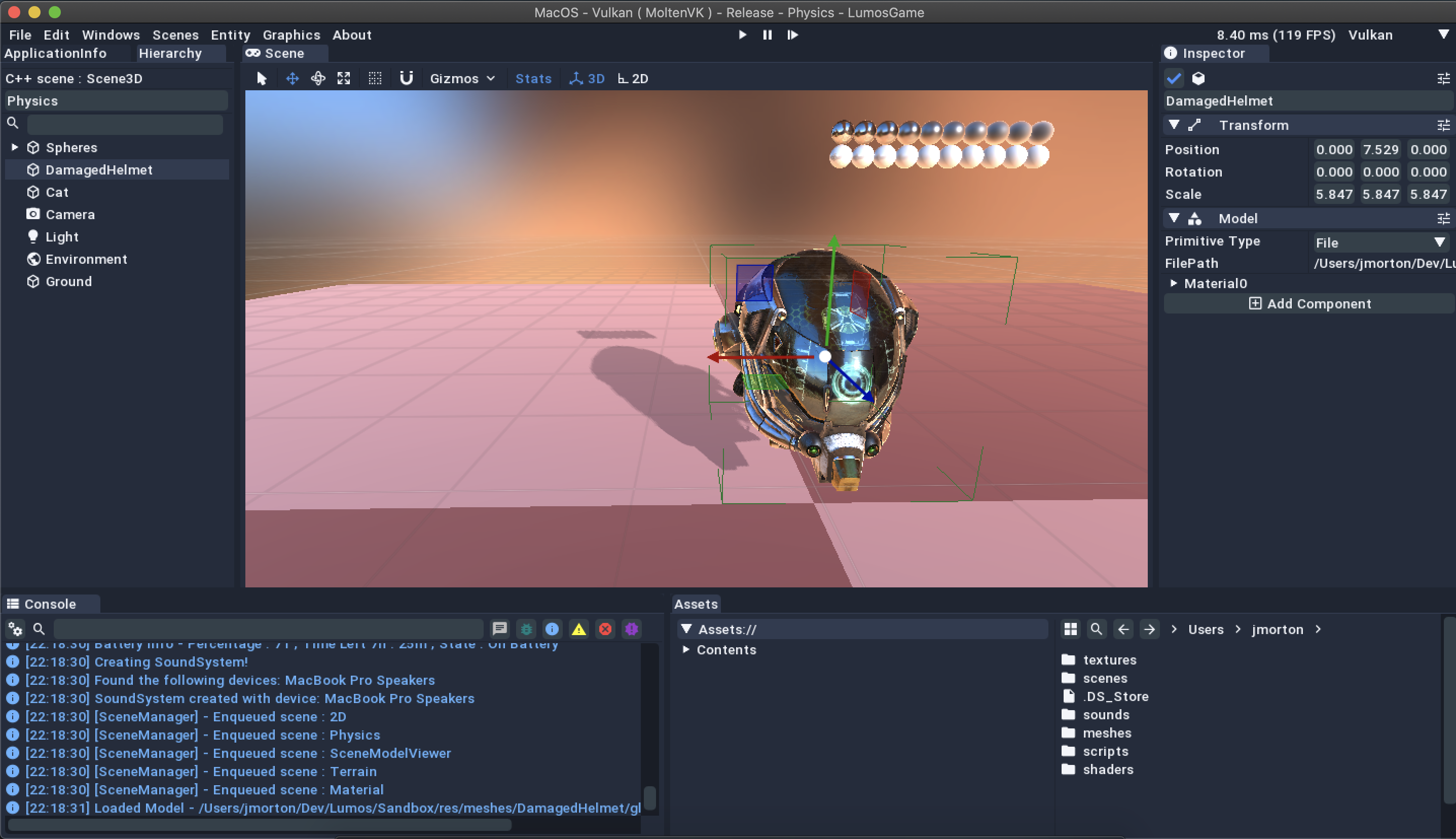Open the Graphics menu
This screenshot has width=1456, height=839.
(292, 34)
